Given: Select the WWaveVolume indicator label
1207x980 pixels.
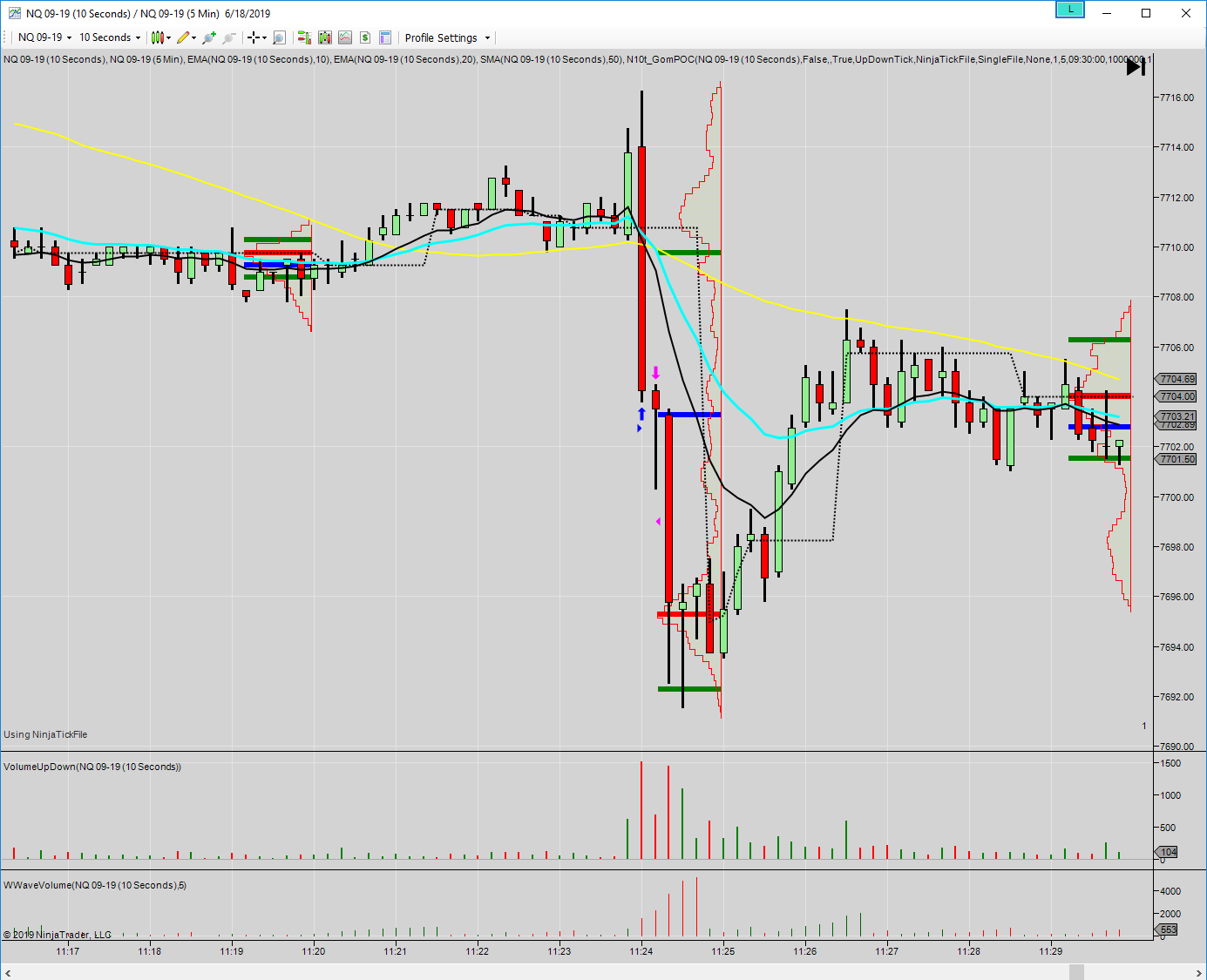Looking at the screenshot, I should coord(95,885).
